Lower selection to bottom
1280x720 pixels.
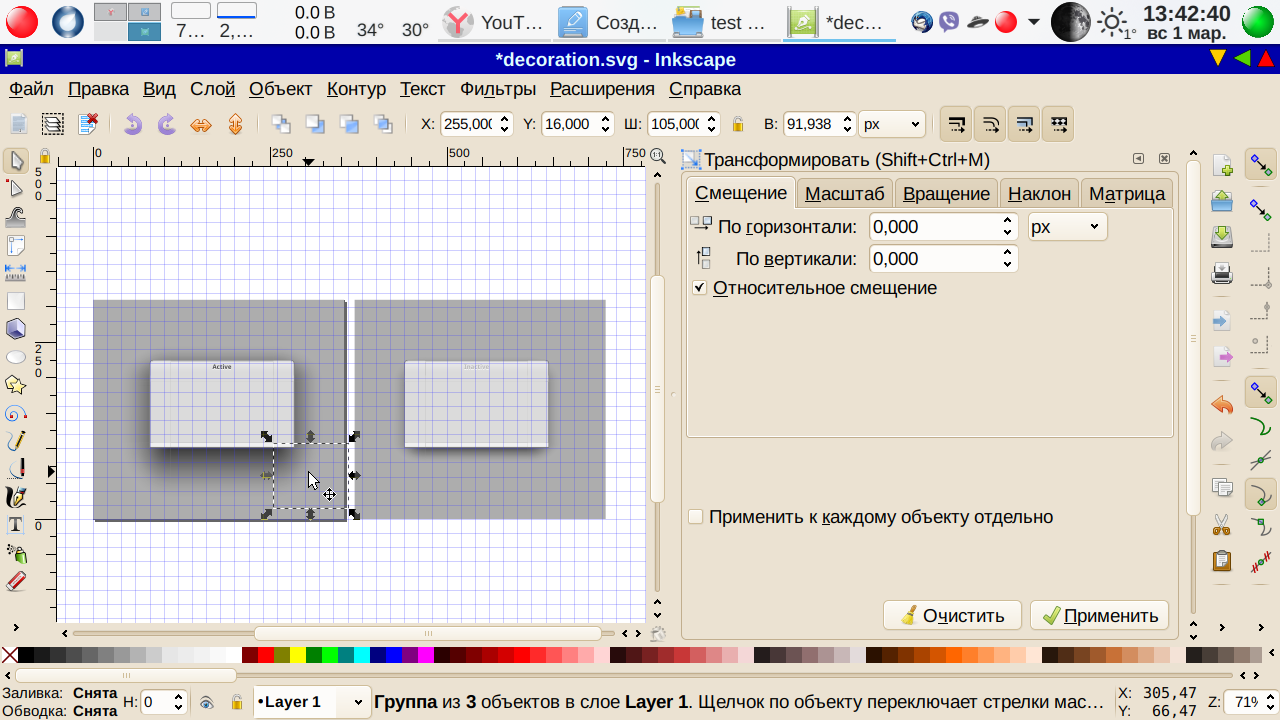click(281, 124)
